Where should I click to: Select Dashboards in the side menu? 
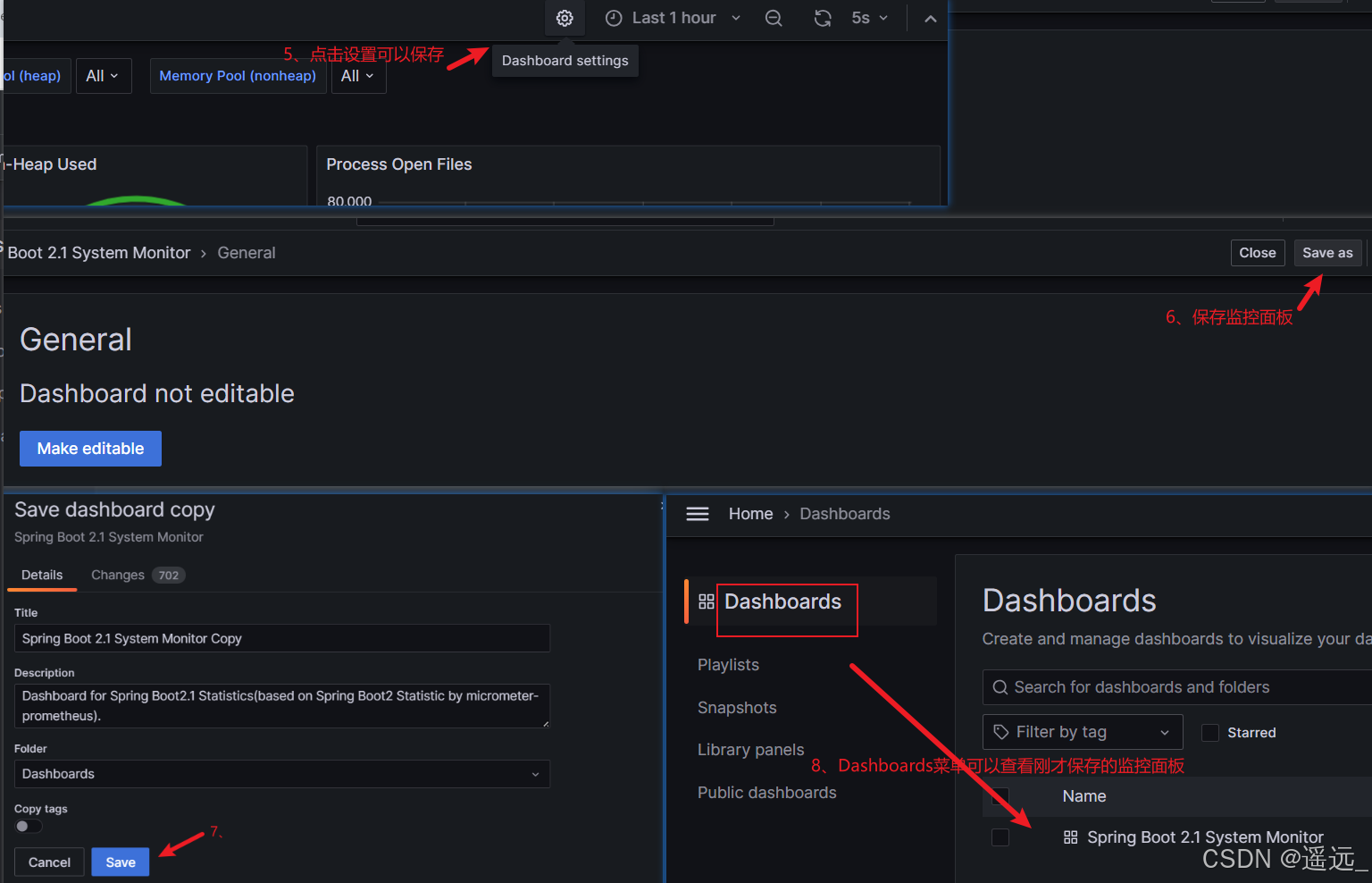click(782, 601)
